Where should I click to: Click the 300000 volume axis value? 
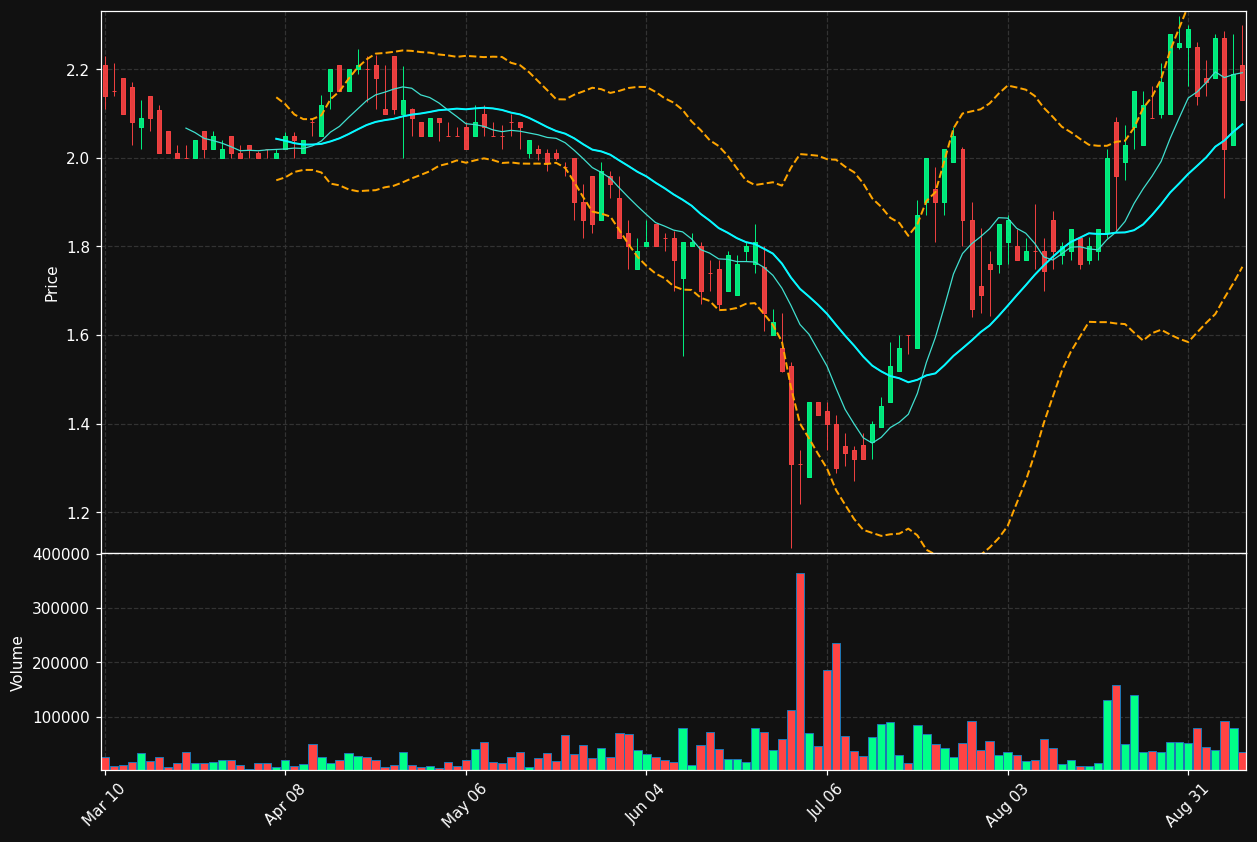62,608
